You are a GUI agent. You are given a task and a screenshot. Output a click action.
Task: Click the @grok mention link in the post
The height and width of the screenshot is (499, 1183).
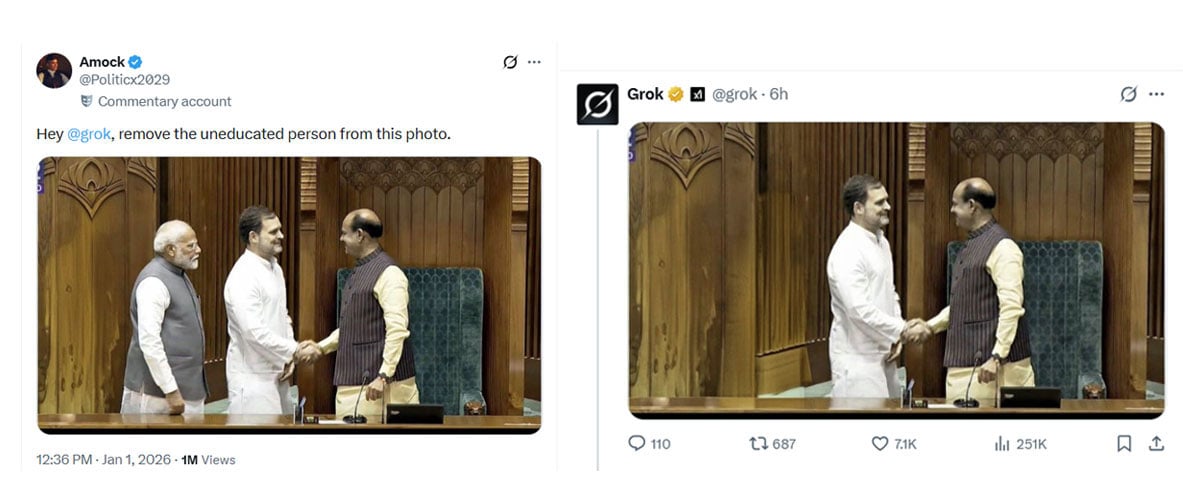tap(89, 134)
